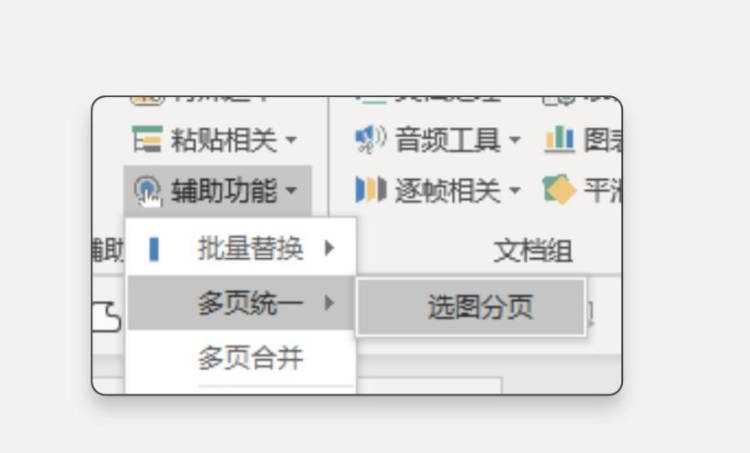This screenshot has height=453, width=750.
Task: Click the 逐帧相关 frames icon
Action: (x=371, y=190)
